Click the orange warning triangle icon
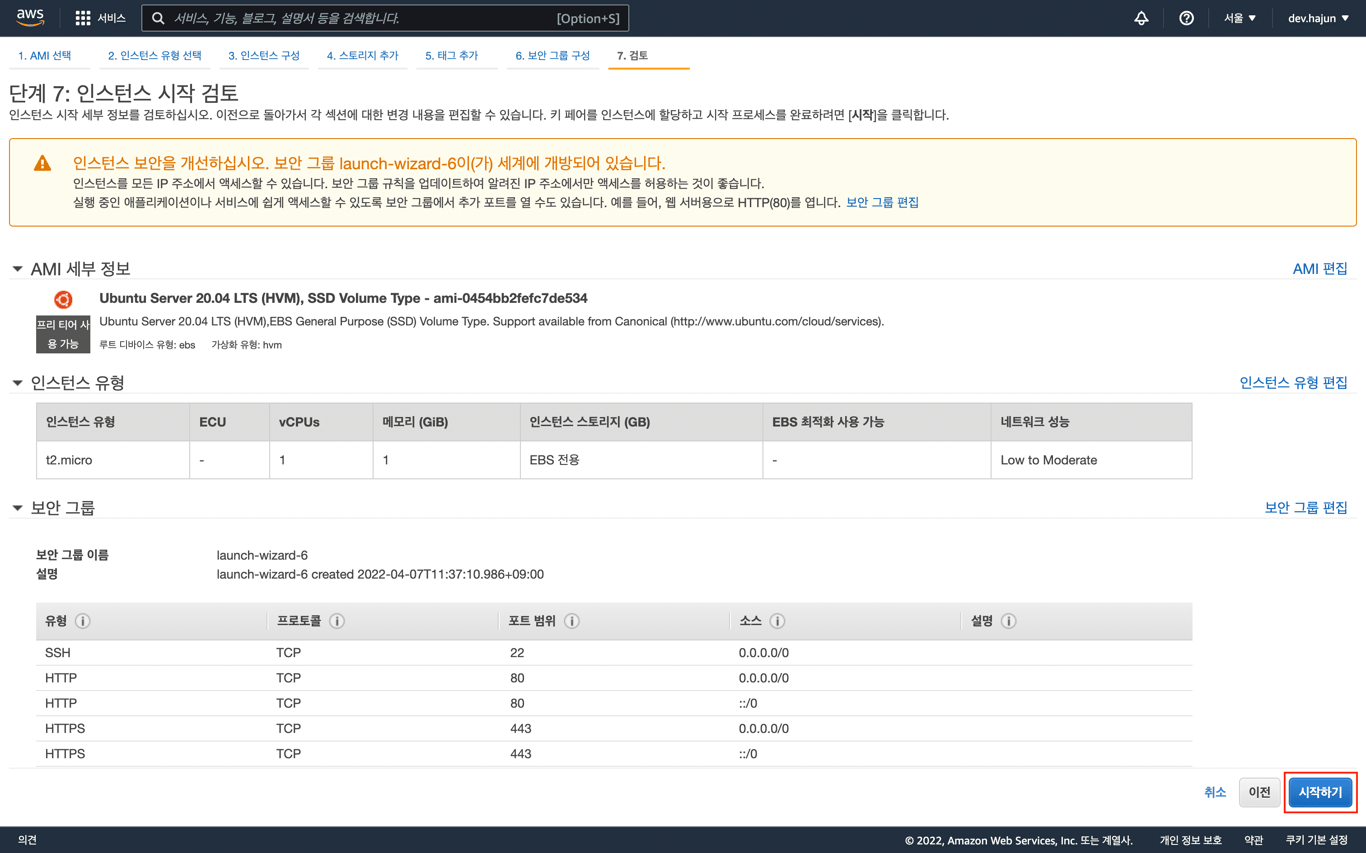This screenshot has height=853, width=1366. (42, 163)
